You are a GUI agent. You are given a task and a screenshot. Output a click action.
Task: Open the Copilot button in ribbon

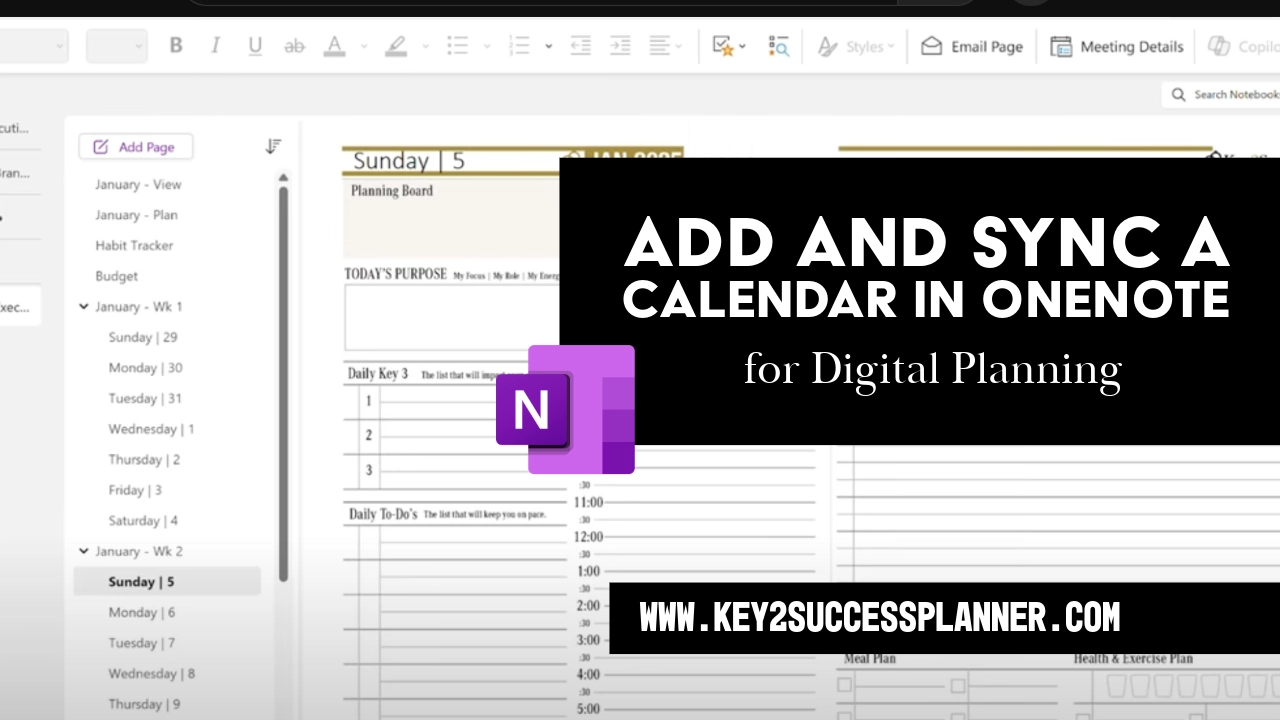click(1243, 46)
